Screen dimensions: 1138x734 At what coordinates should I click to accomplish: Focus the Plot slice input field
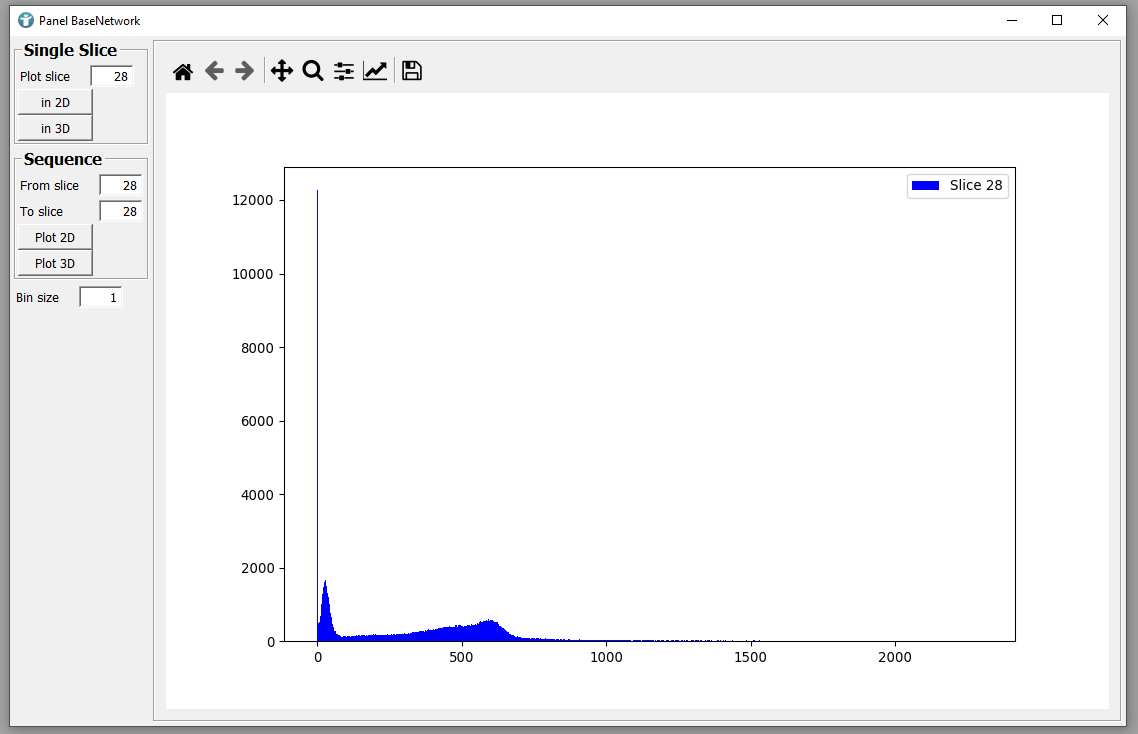pos(112,76)
